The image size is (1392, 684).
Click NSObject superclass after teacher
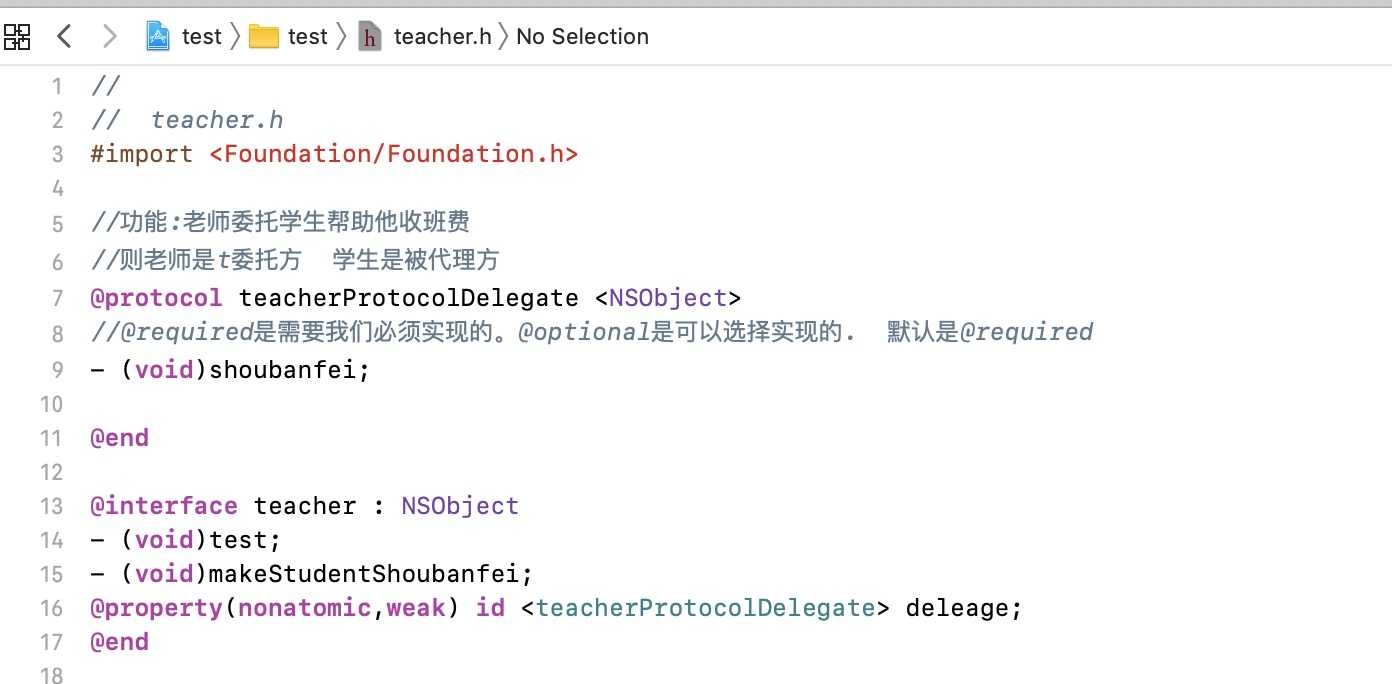point(460,506)
